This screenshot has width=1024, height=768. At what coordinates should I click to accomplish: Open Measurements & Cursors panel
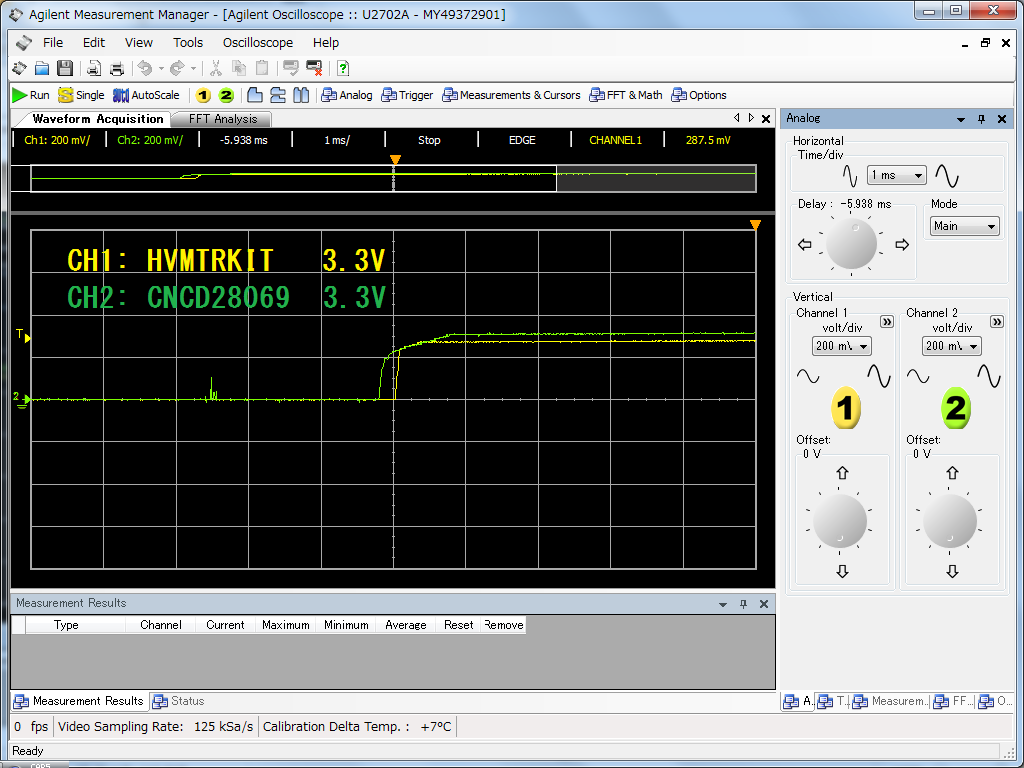coord(511,95)
